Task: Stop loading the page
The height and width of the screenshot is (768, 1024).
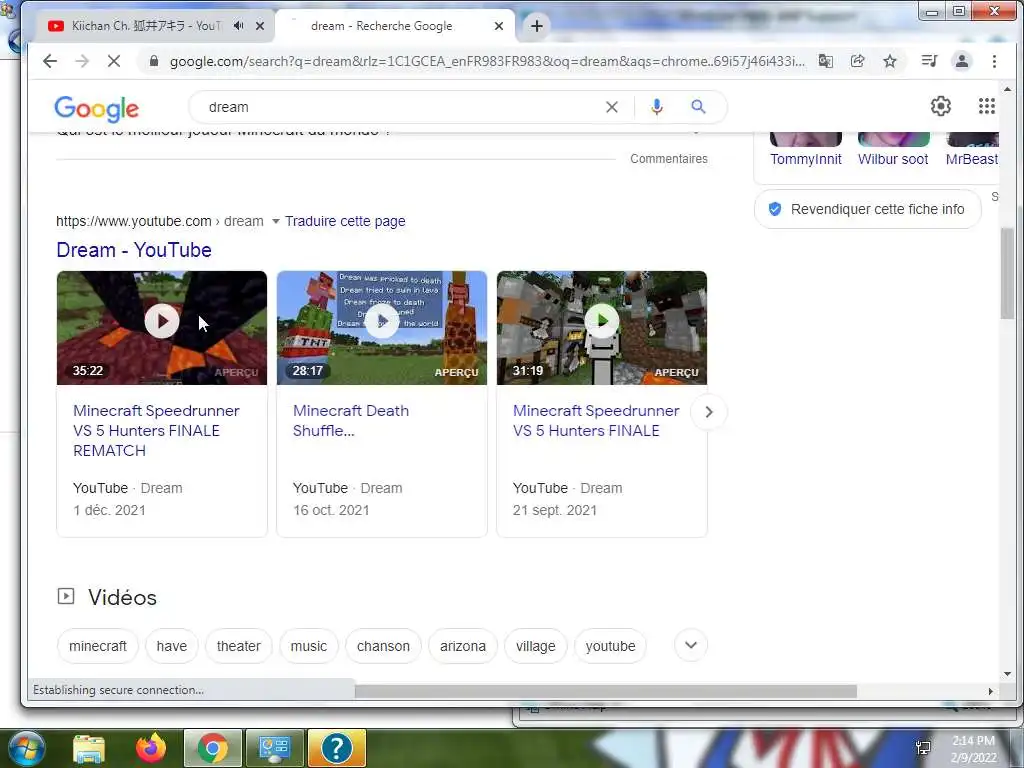Action: tap(114, 61)
